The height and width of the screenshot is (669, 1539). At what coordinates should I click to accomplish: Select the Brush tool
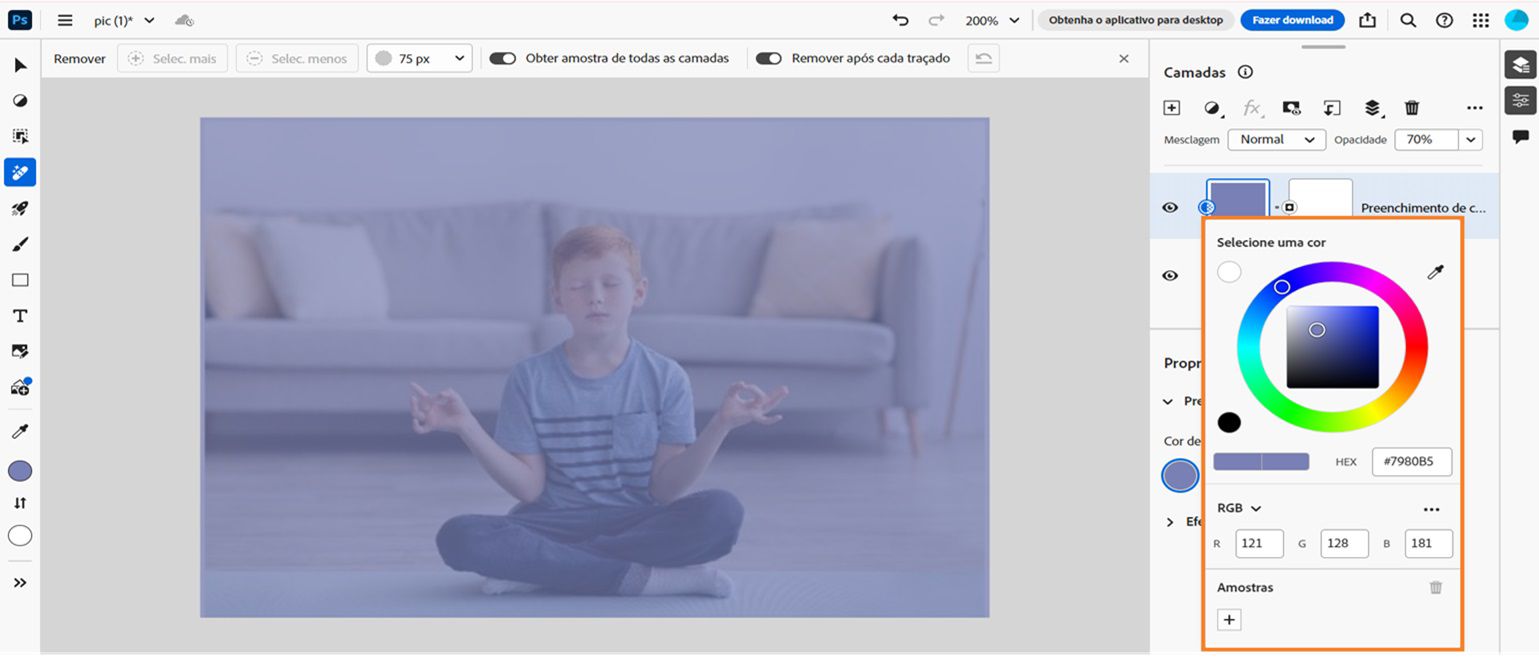[20, 243]
